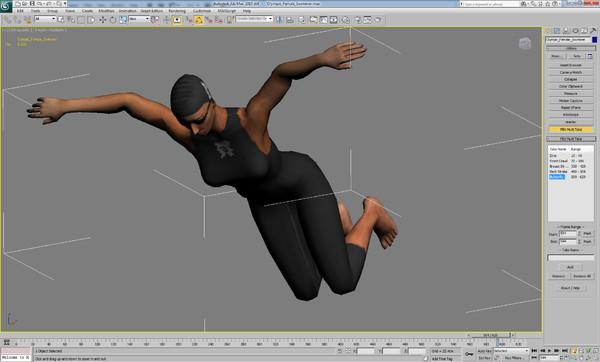Activate the Select and Scale tool
The image size is (600, 362).
point(123,20)
